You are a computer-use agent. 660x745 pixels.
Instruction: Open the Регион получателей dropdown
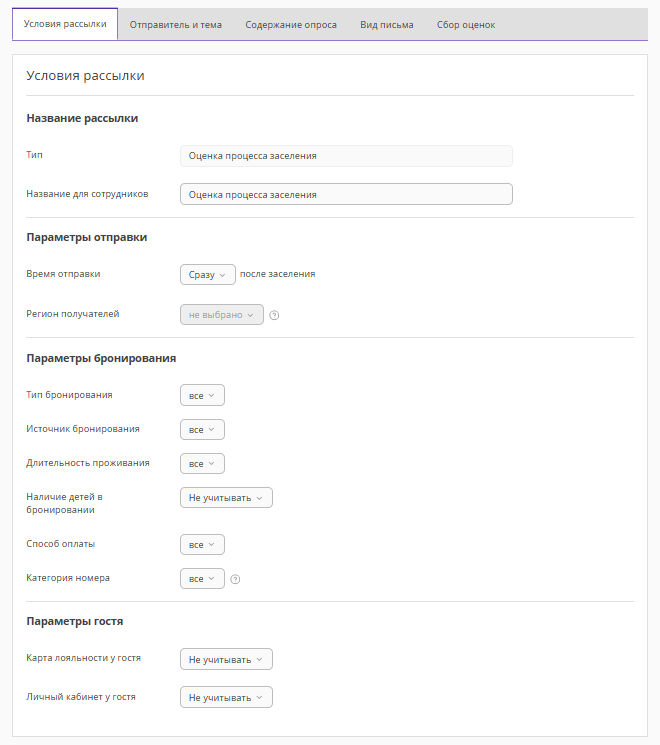tap(221, 315)
